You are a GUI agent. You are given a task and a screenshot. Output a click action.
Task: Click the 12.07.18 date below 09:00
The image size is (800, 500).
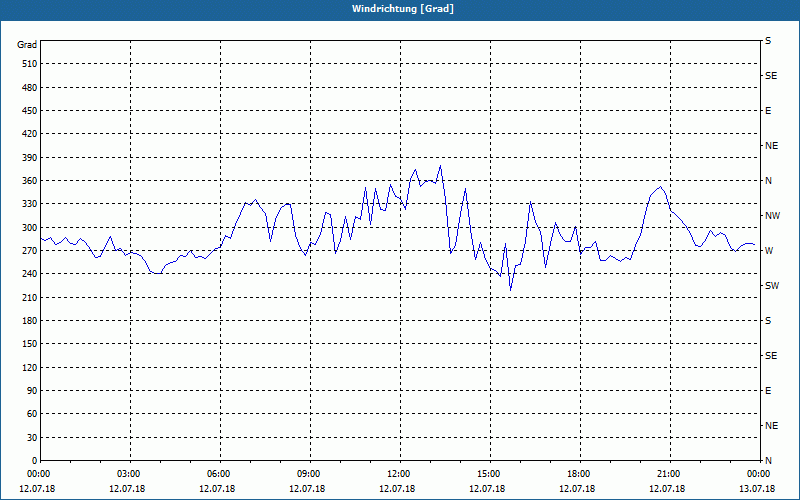click(307, 489)
